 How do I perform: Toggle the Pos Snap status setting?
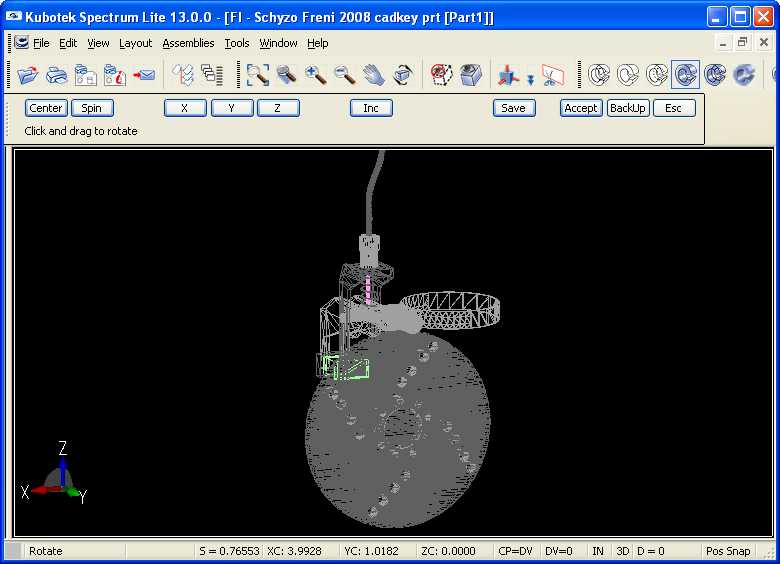tap(728, 551)
